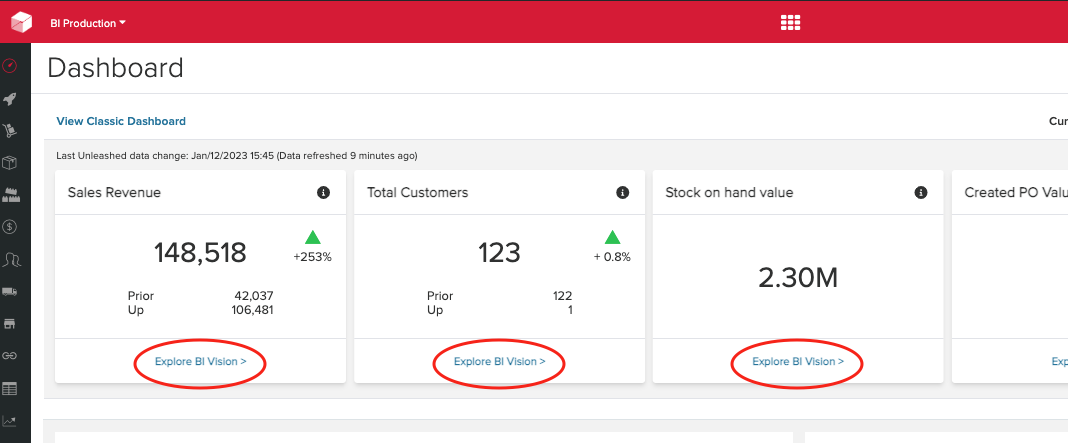Open the reports table sidebar icon

coord(10,388)
